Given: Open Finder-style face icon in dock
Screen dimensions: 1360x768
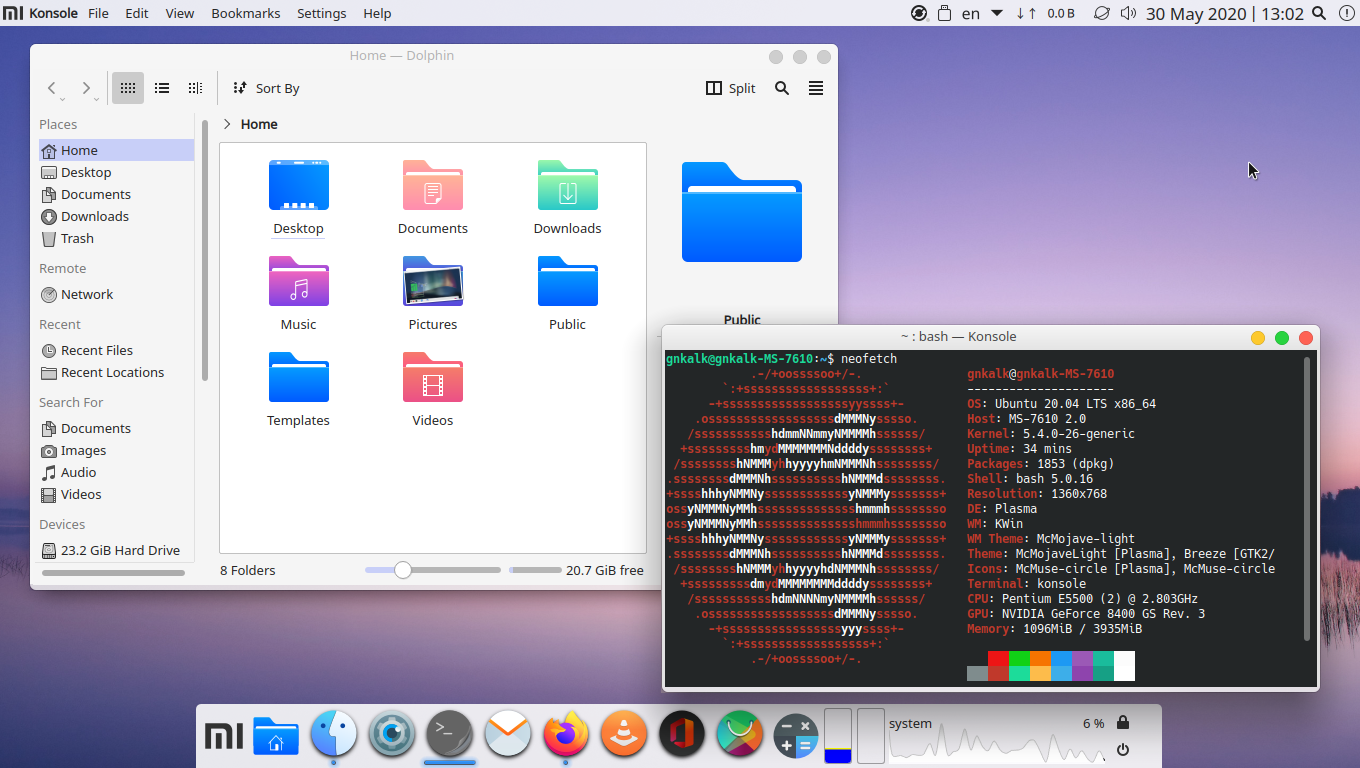Looking at the screenshot, I should click(334, 736).
